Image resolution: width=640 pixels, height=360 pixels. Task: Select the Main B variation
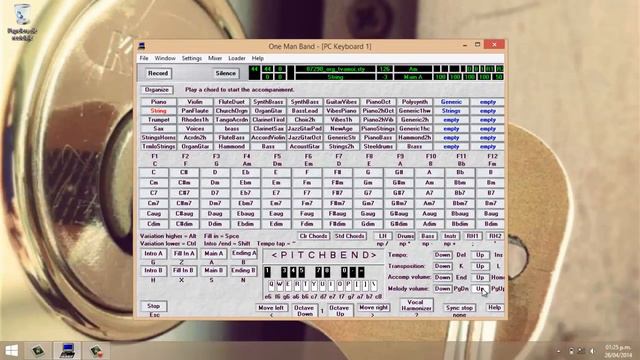214,271
